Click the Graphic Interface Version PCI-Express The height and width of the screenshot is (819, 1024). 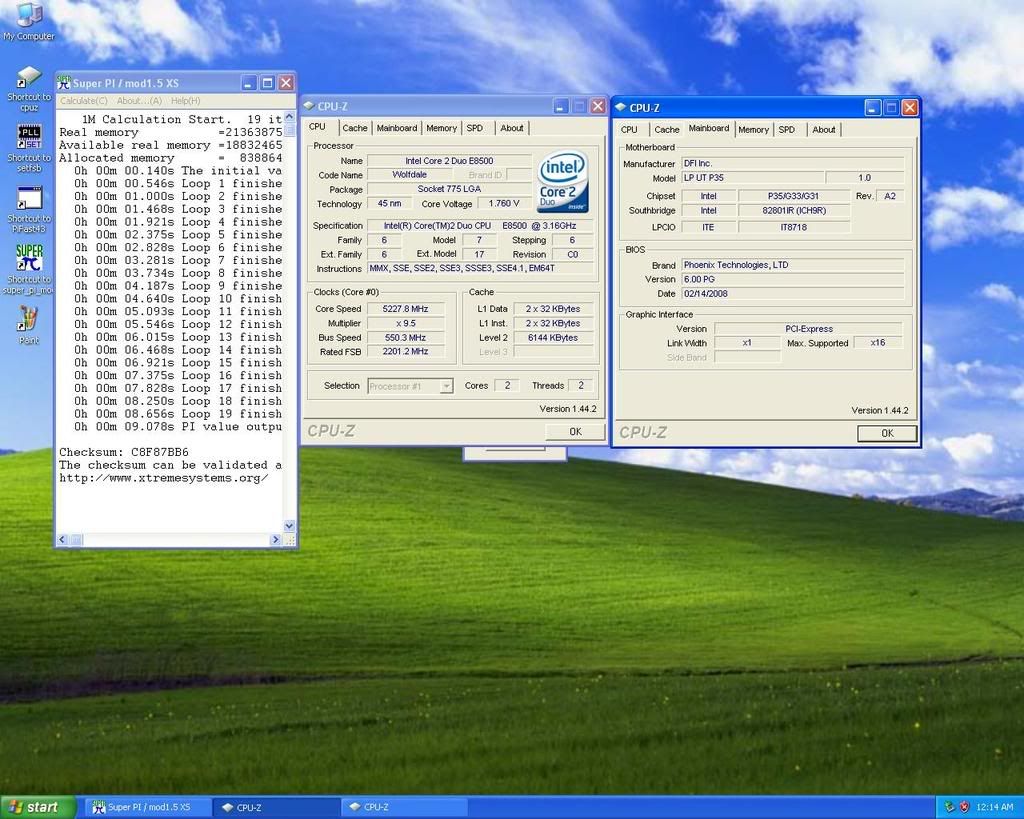pyautogui.click(x=808, y=329)
